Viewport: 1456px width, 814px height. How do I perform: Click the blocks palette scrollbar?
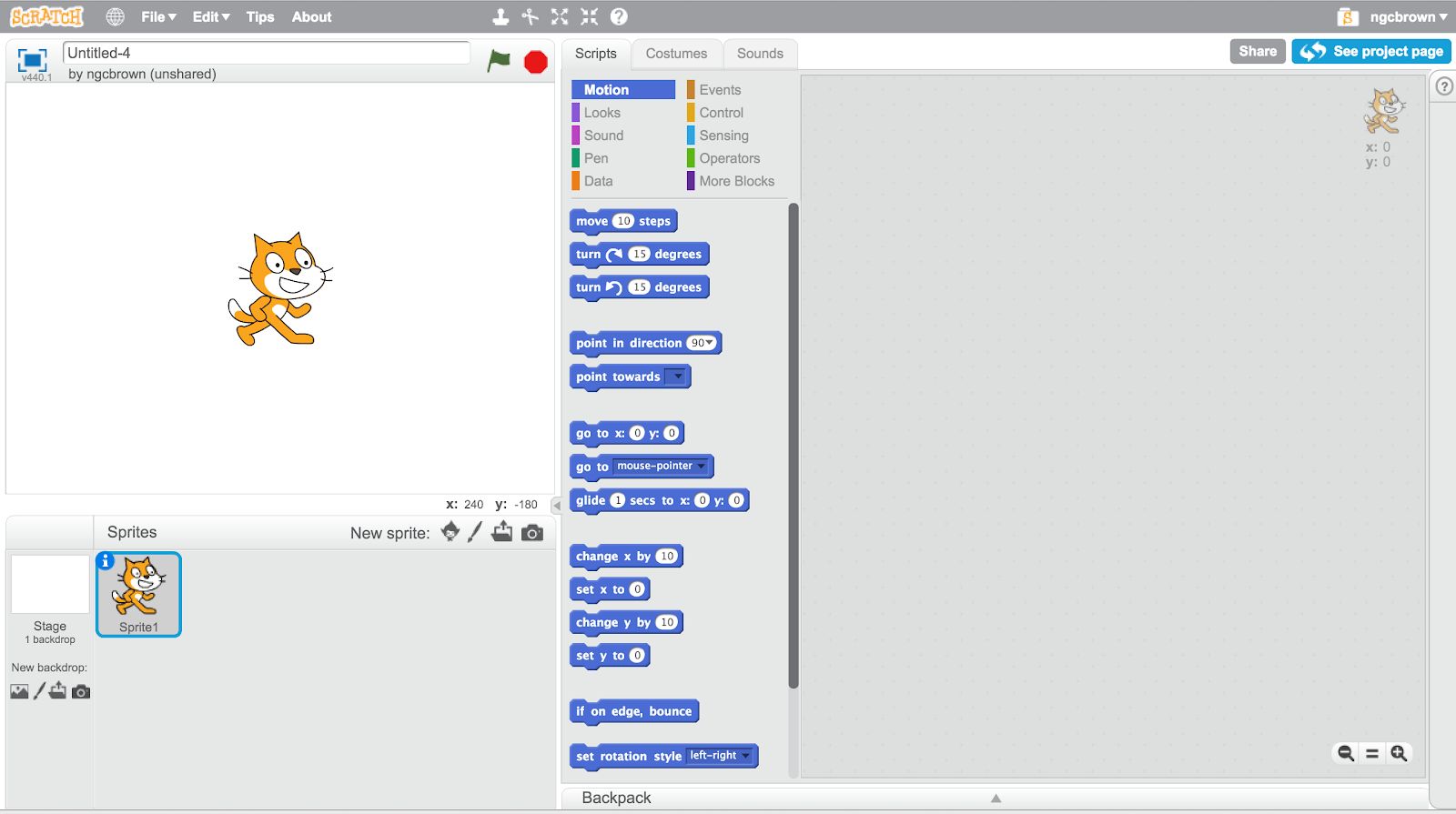(x=793, y=446)
